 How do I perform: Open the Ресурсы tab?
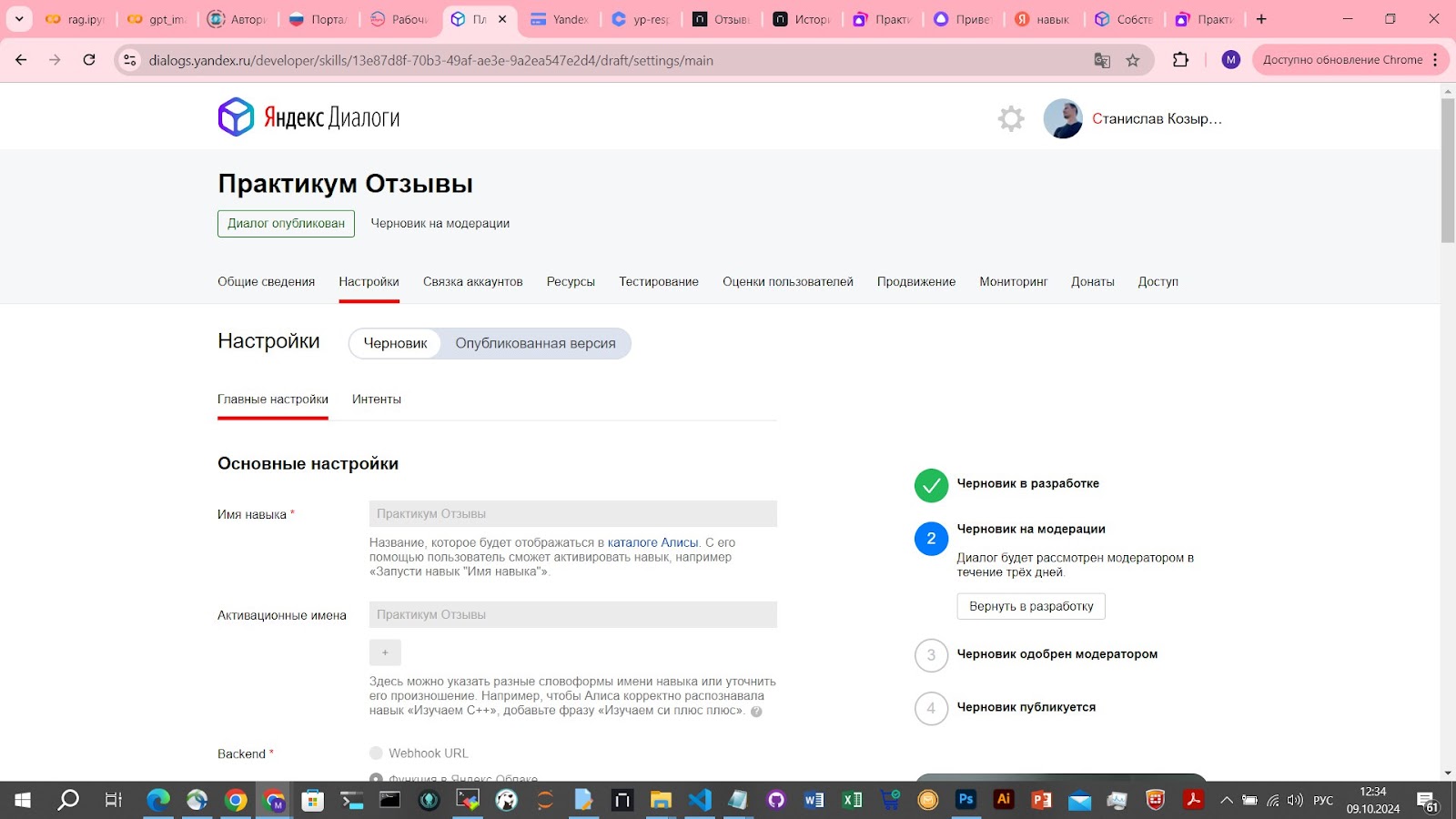(x=571, y=282)
